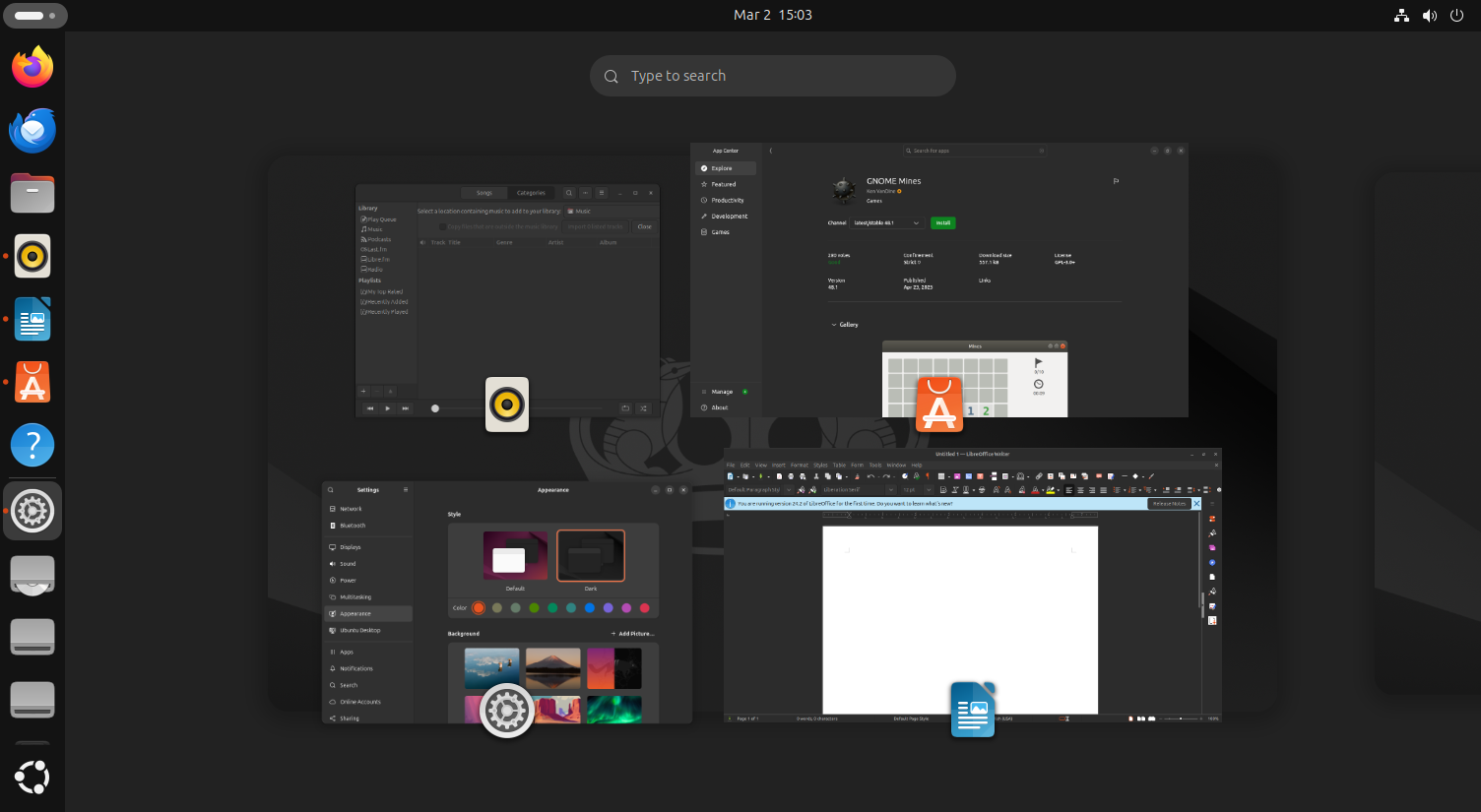Collapse the Gallery section on GNOME Mines page
The image size is (1481, 812).
[x=844, y=324]
